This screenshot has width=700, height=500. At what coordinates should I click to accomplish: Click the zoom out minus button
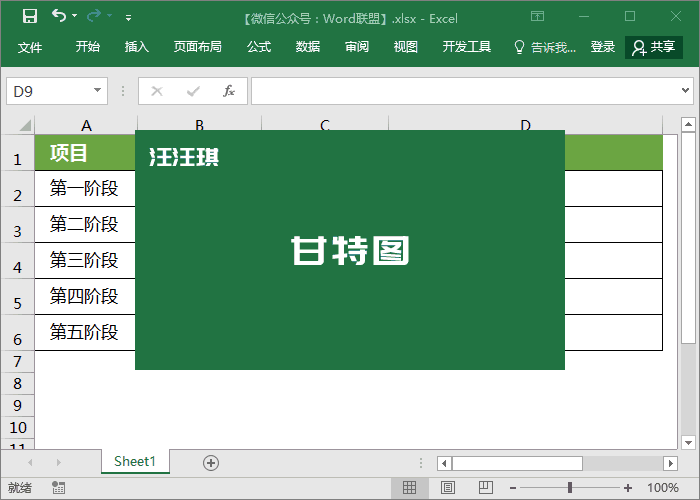(513, 488)
